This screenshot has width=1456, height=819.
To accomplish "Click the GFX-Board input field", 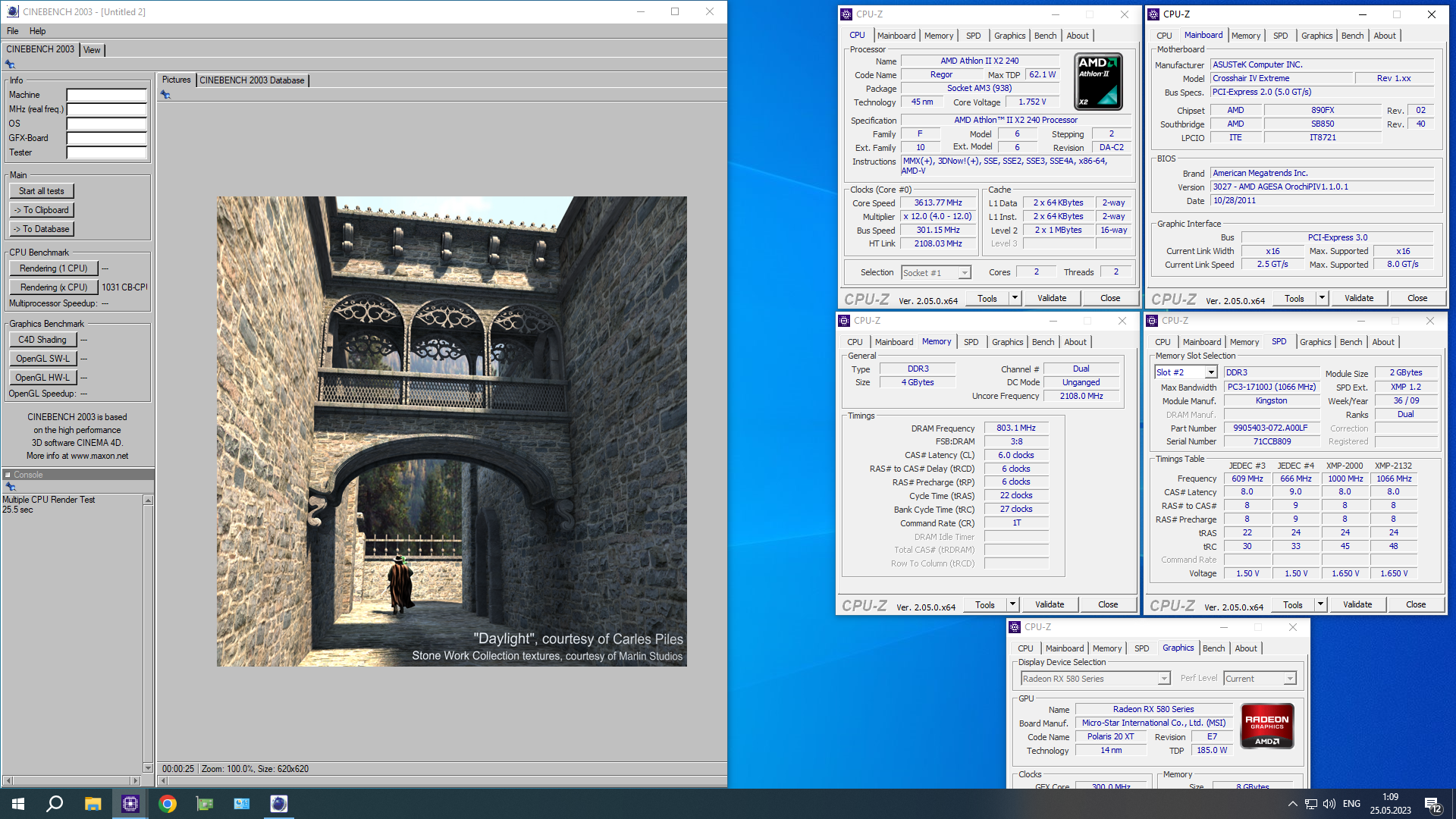I will point(106,138).
